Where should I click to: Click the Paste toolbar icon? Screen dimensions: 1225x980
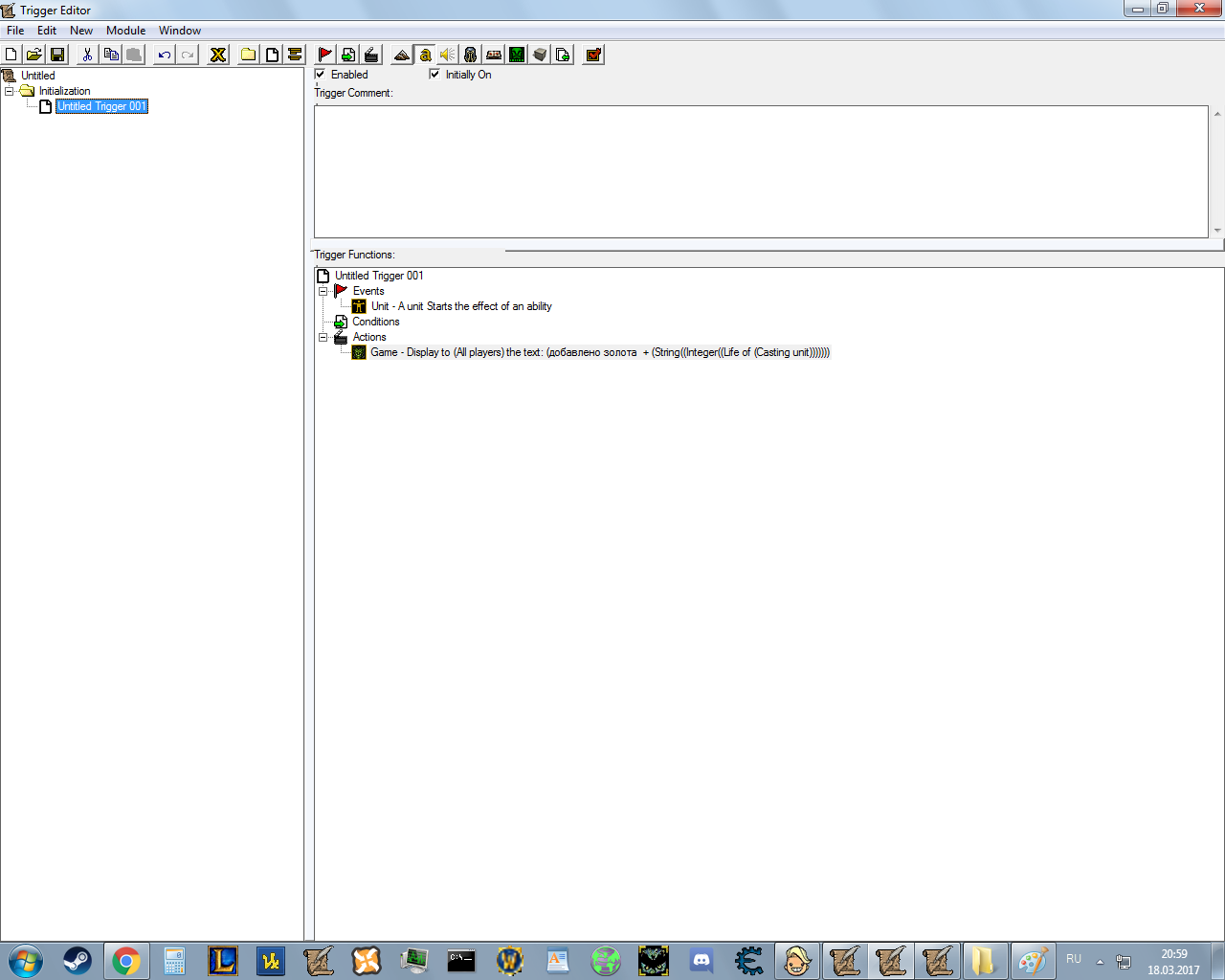(134, 55)
